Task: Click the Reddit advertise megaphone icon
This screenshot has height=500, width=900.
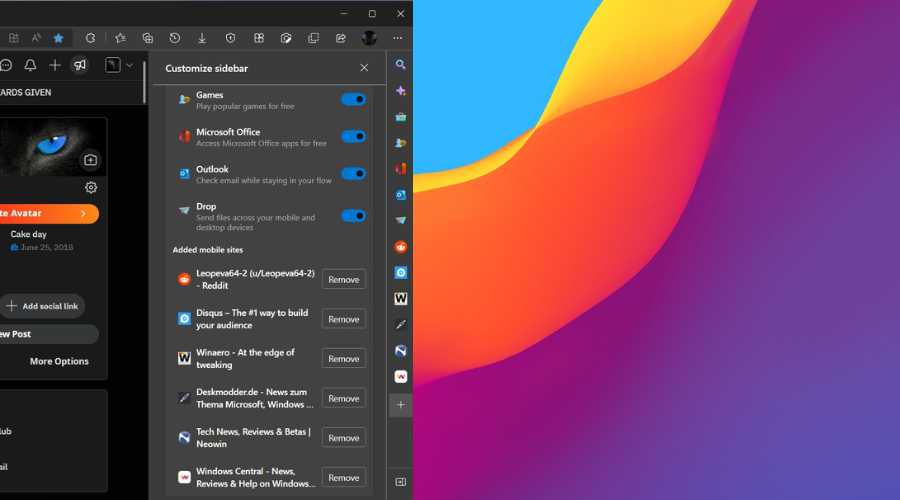Action: point(80,65)
